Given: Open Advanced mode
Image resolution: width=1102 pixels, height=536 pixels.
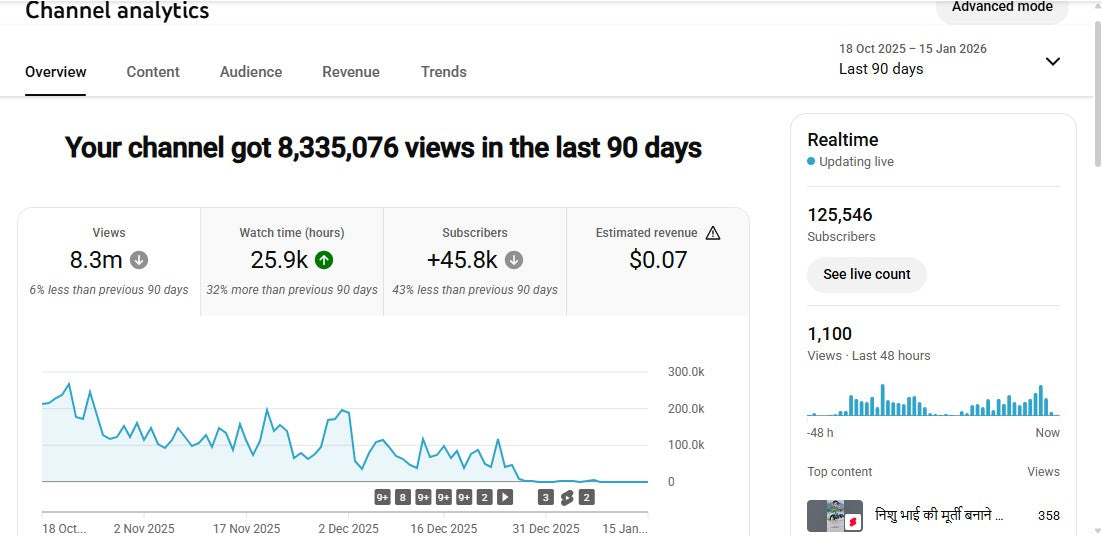Looking at the screenshot, I should point(1002,8).
